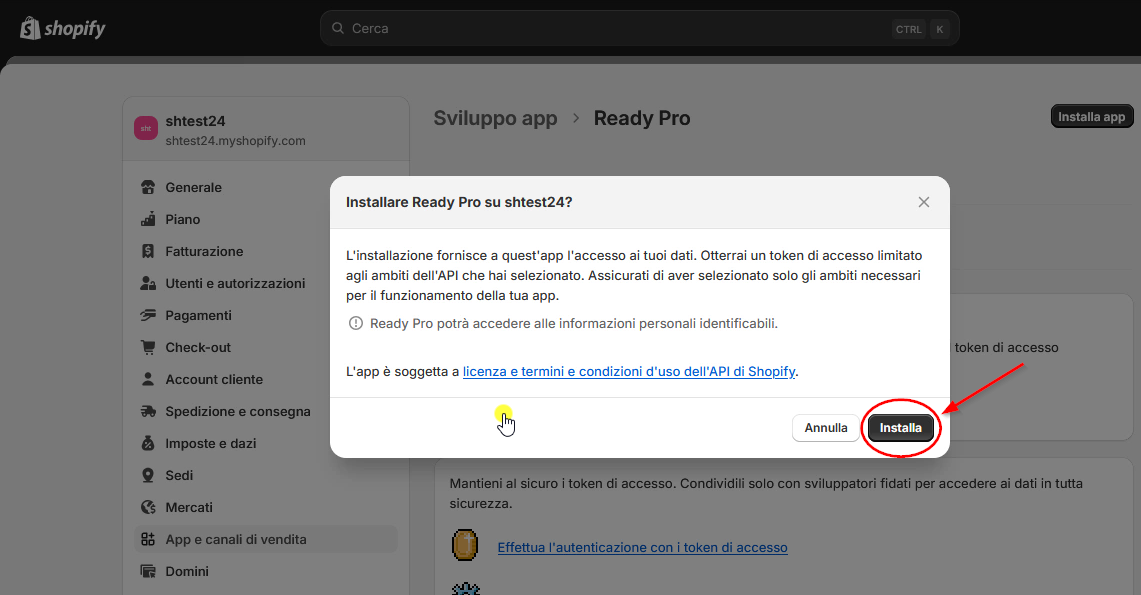Image resolution: width=1141 pixels, height=595 pixels.
Task: Click the info icon next to Ready Pro warning
Action: (356, 323)
